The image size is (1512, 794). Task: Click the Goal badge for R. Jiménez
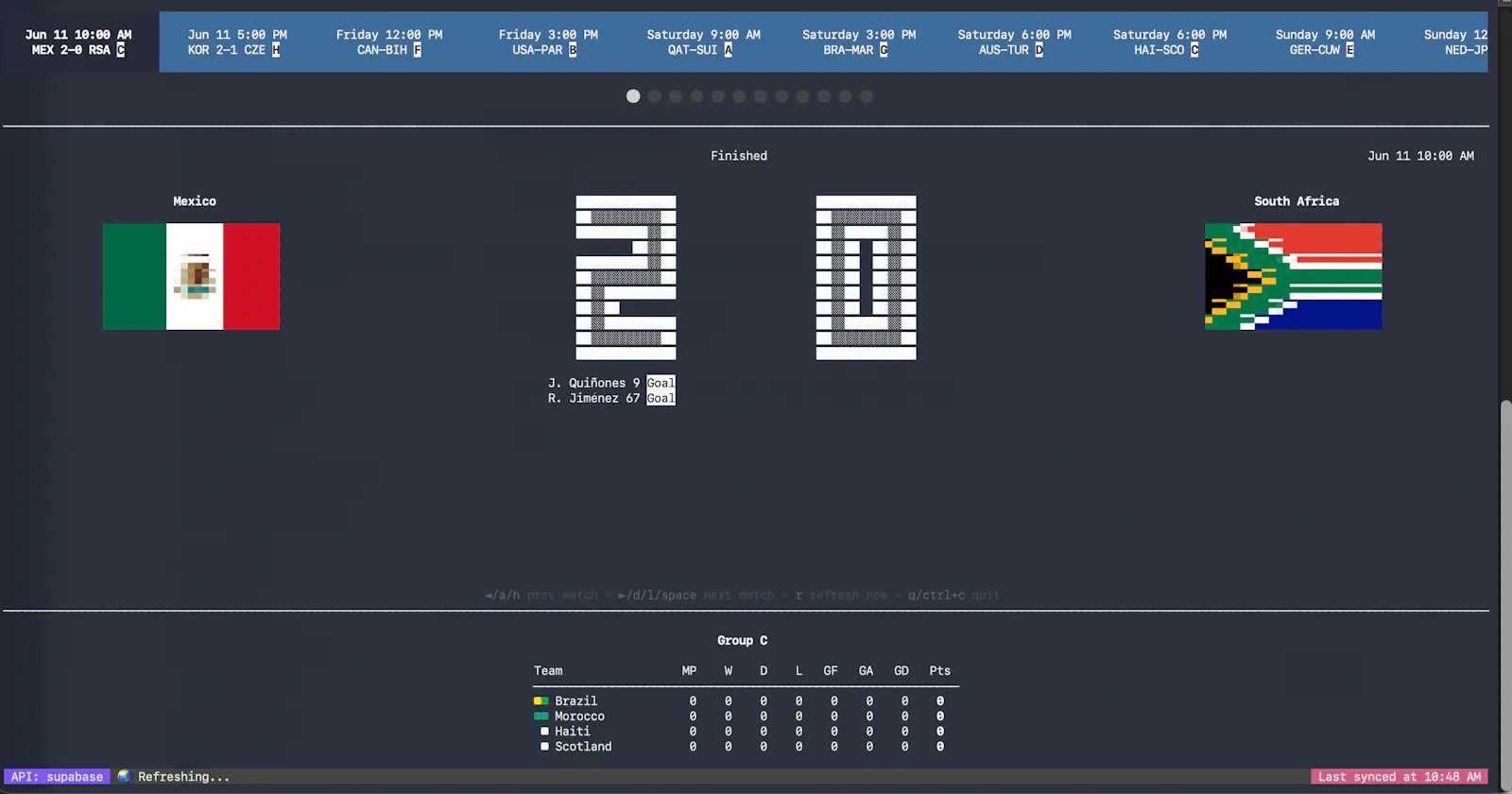coord(661,398)
